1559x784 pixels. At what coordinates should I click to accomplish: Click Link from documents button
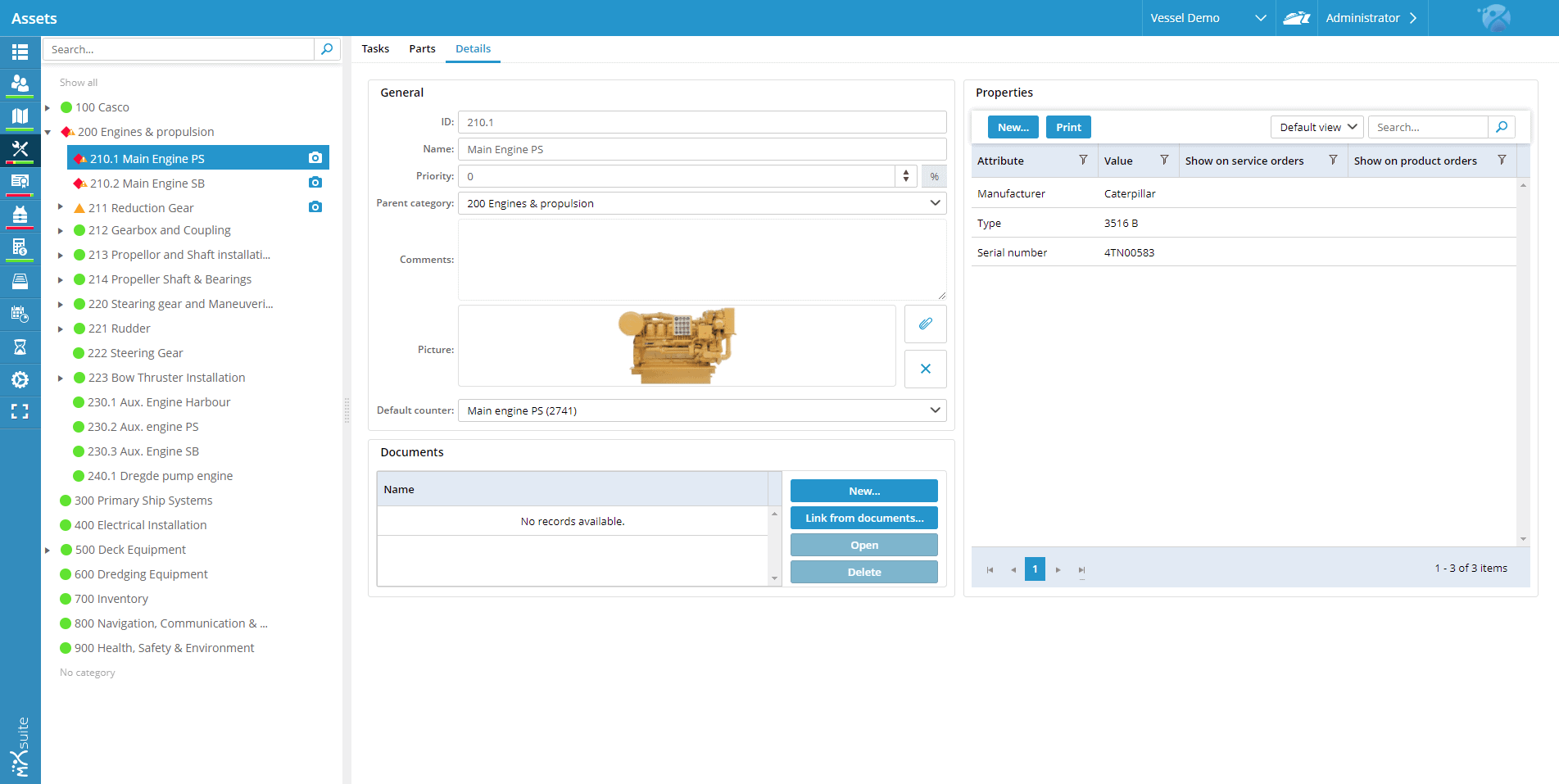(863, 518)
